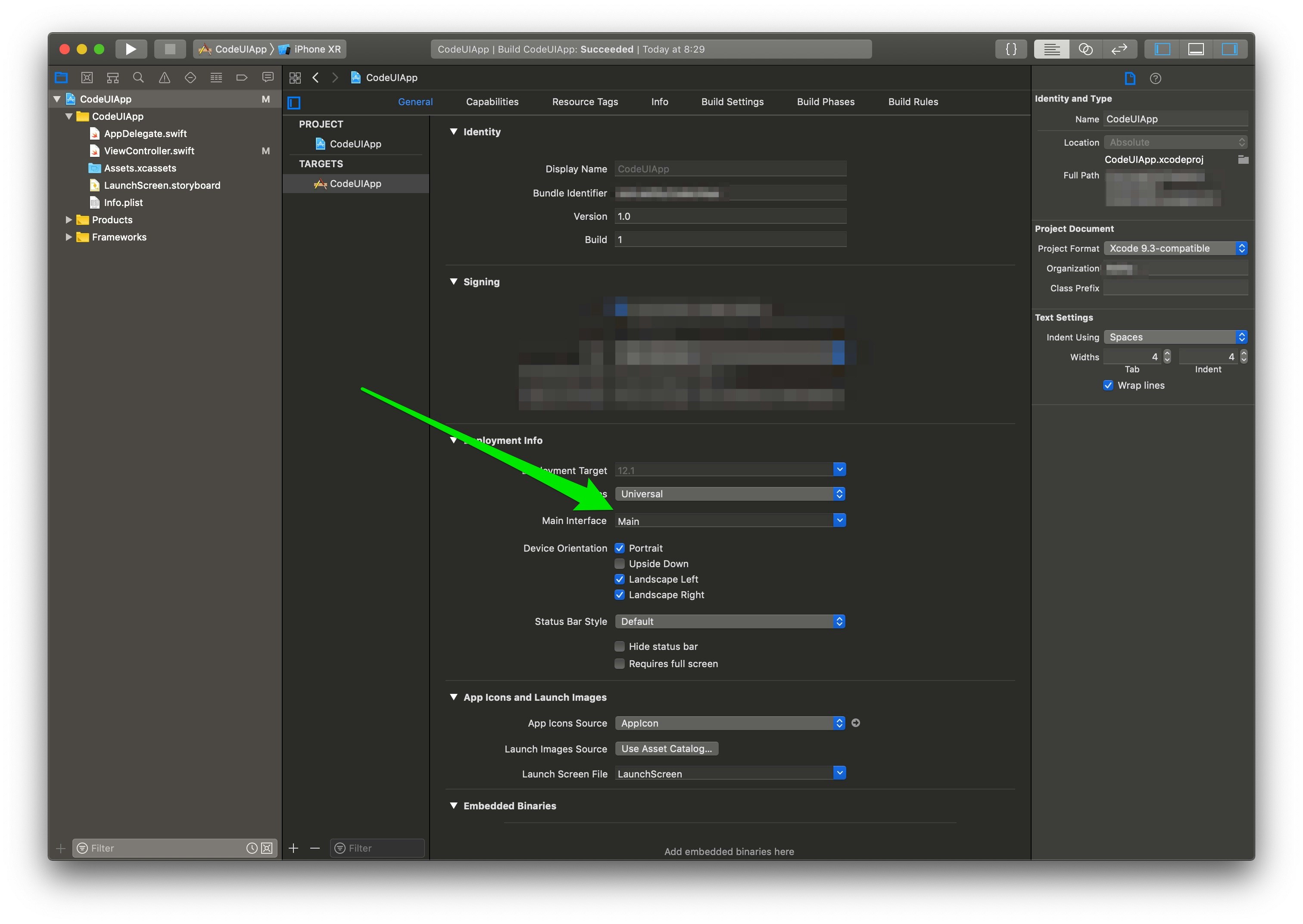1303x924 pixels.
Task: Switch to the Info tab
Action: click(659, 102)
